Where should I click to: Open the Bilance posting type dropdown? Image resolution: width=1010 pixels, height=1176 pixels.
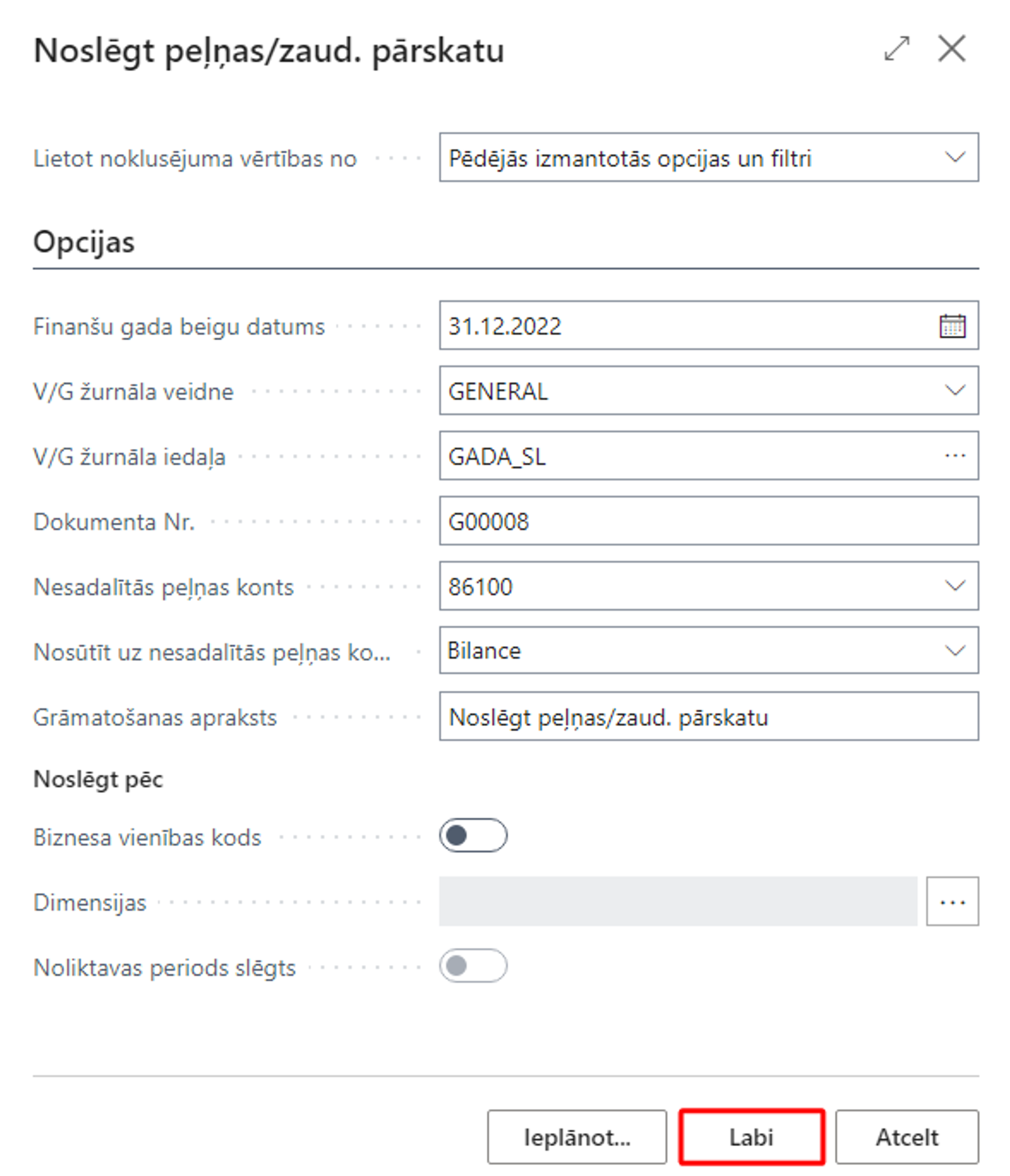click(955, 650)
